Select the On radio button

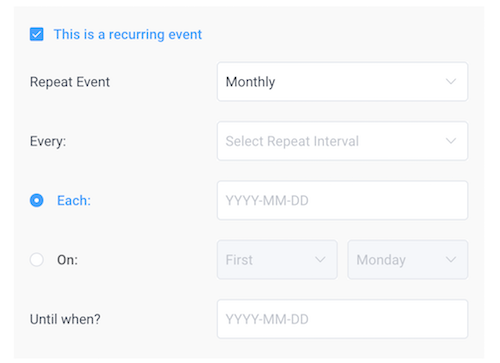(37, 260)
